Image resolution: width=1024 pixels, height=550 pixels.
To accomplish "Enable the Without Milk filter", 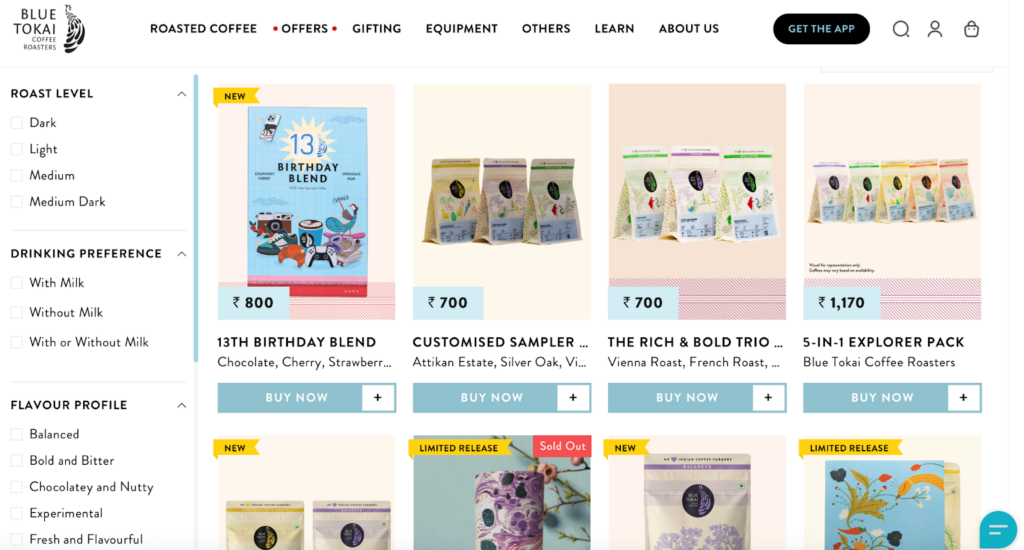I will point(17,312).
